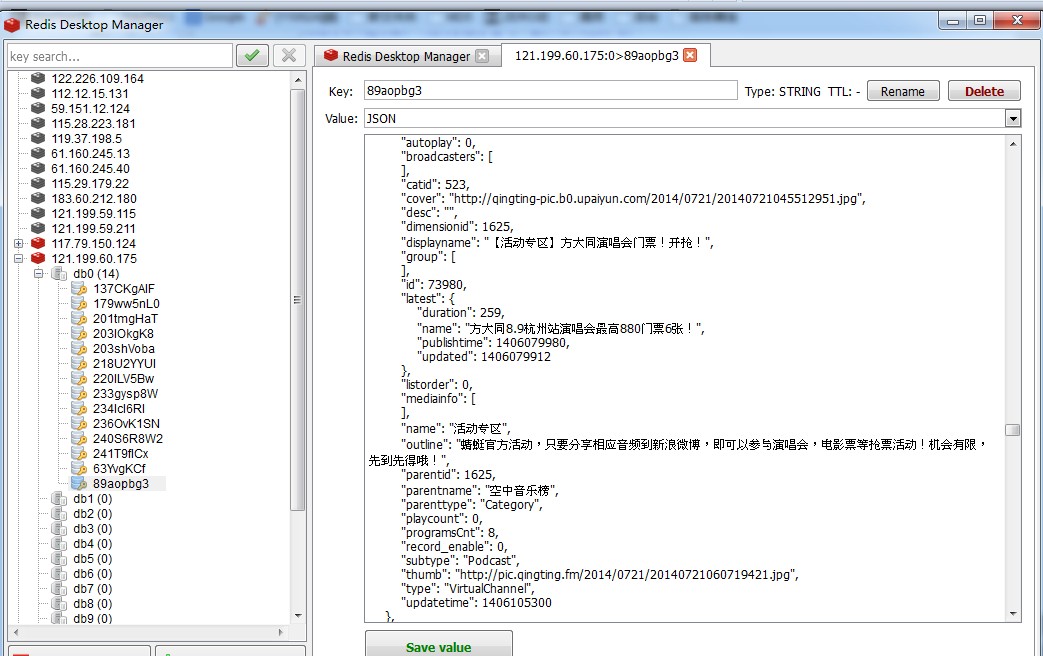Click value area scrollbar up arrow
Viewport: 1043px width, 656px height.
(x=1012, y=143)
